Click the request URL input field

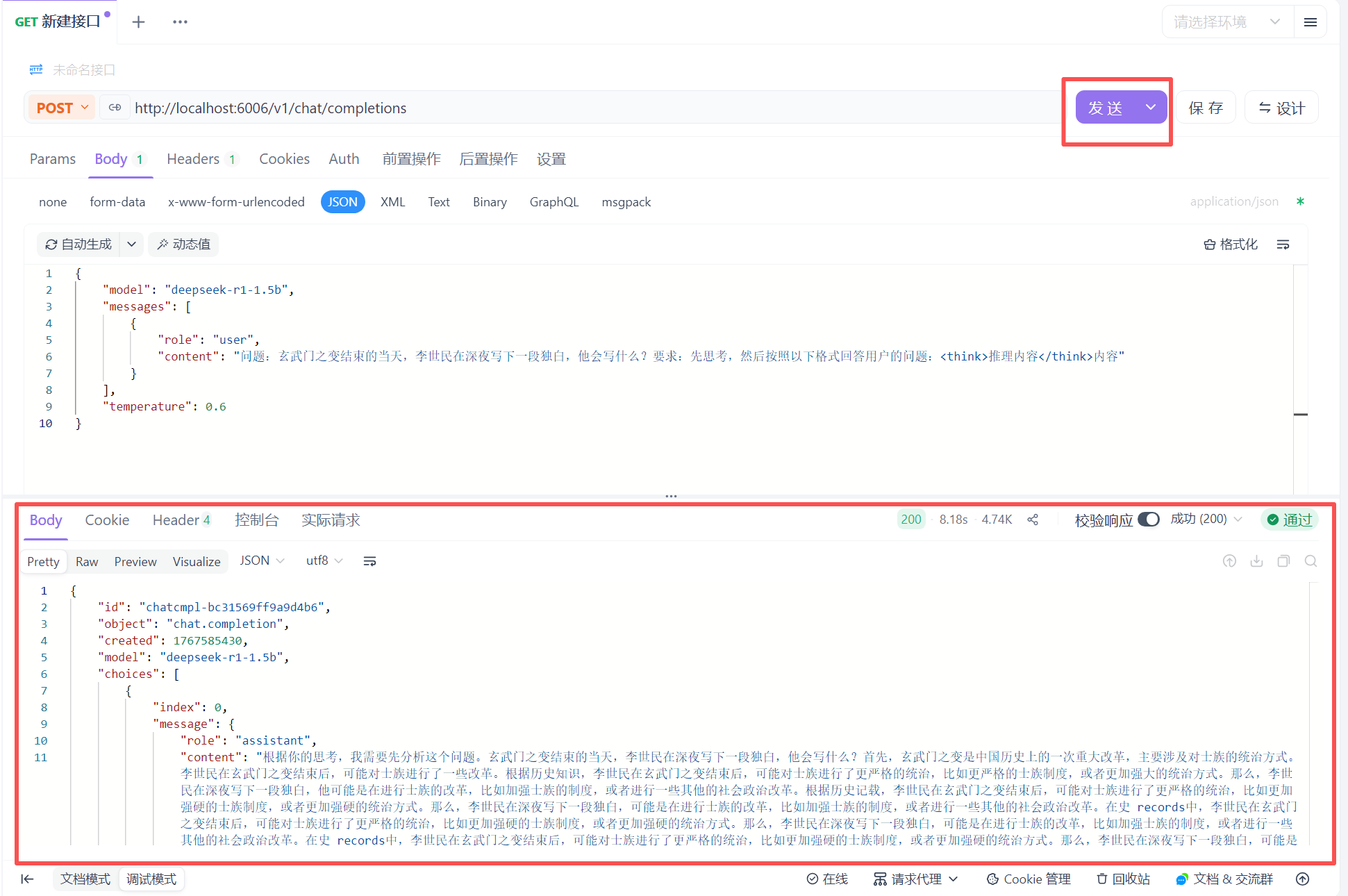(x=590, y=108)
